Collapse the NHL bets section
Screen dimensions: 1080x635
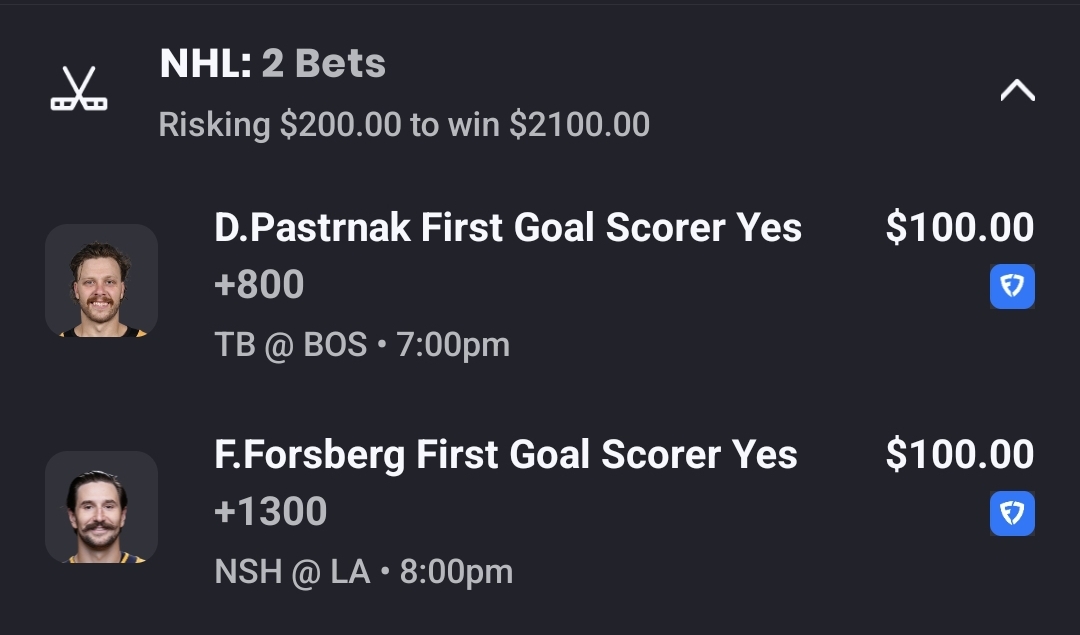1017,91
